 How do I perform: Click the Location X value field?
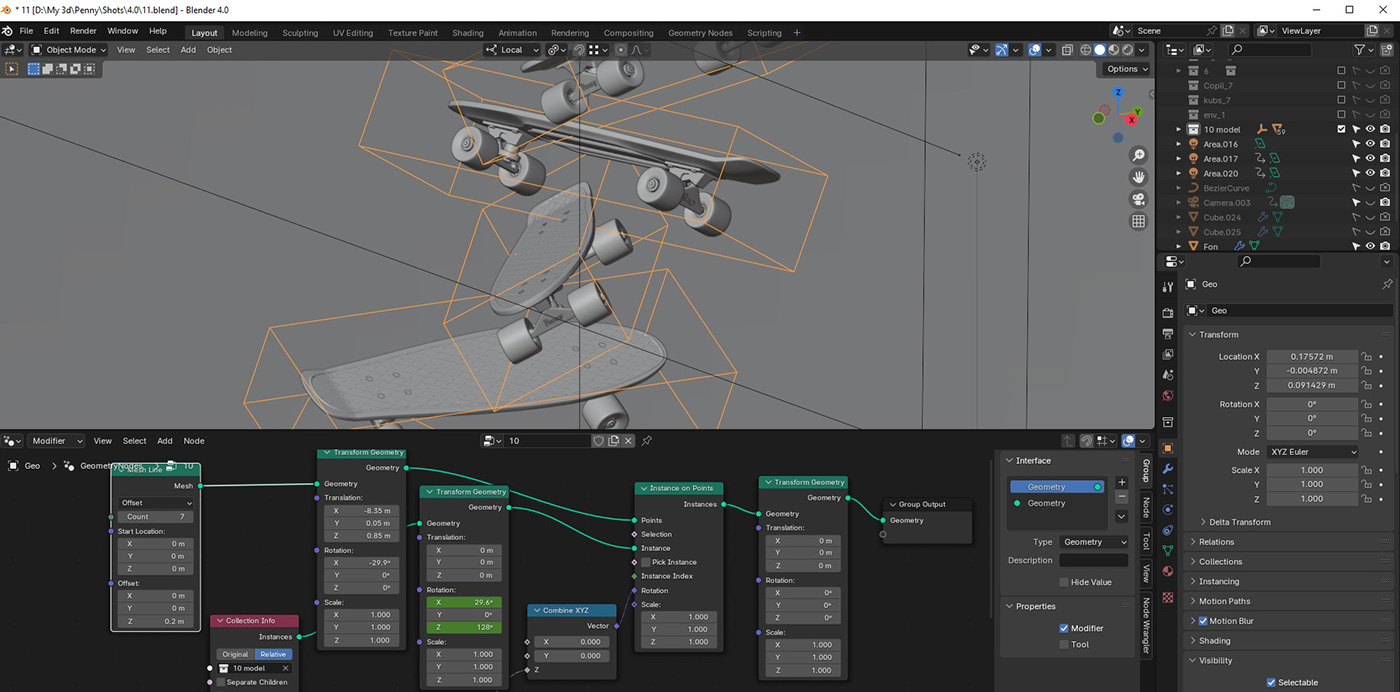coord(1311,356)
